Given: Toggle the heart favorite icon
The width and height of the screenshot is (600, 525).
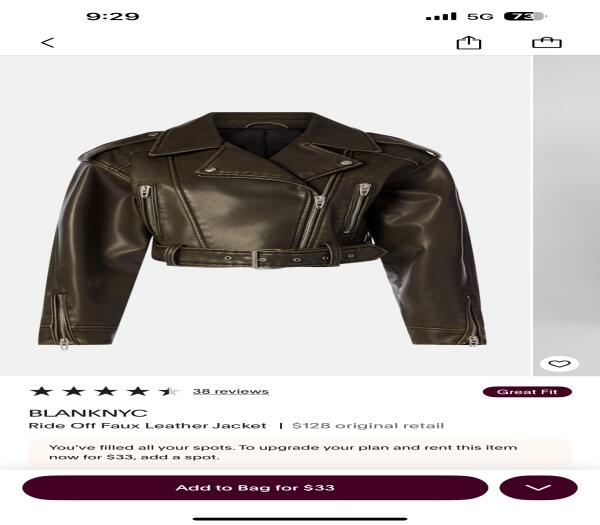Looking at the screenshot, I should (559, 364).
